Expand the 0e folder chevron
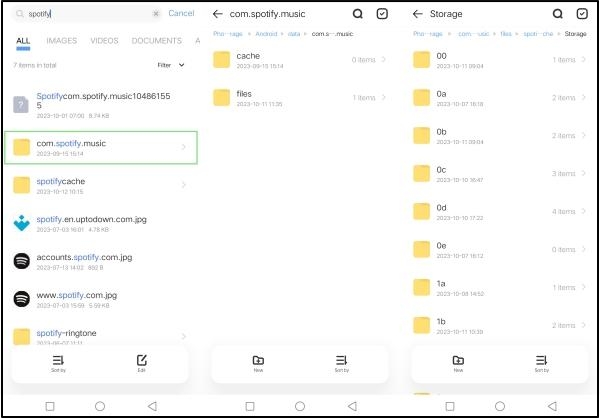Image resolution: width=600 pixels, height=418 pixels. 584,249
